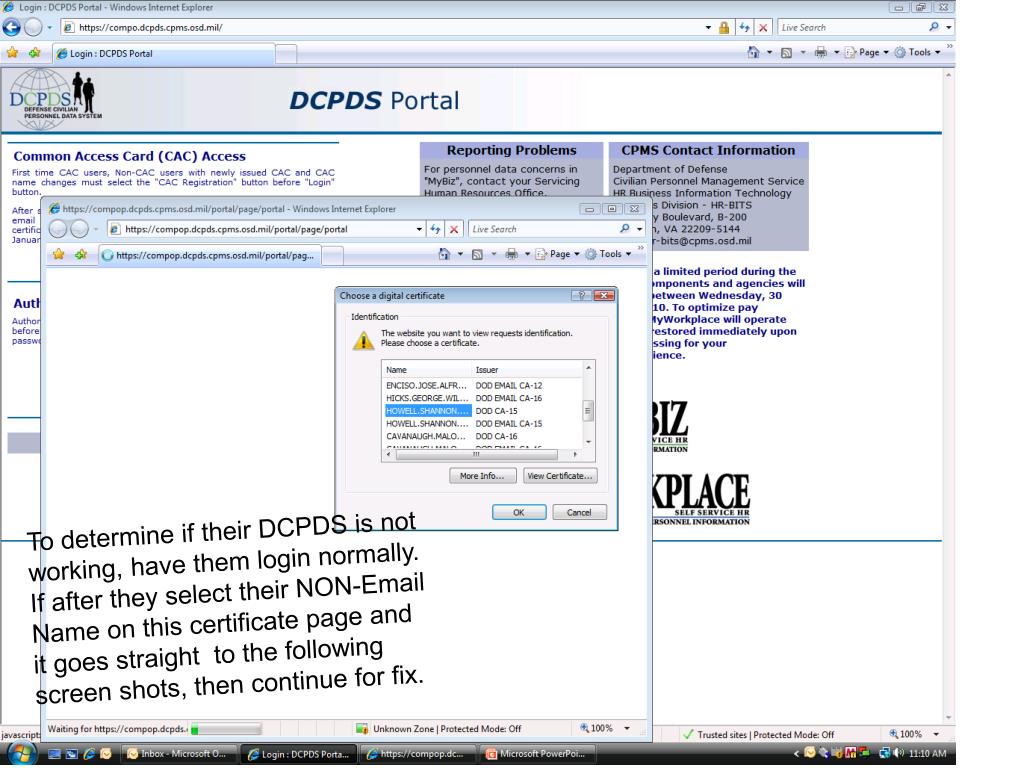This screenshot has height=768, width=1024.
Task: Click the certificate list vertical scrollbar
Action: (588, 412)
